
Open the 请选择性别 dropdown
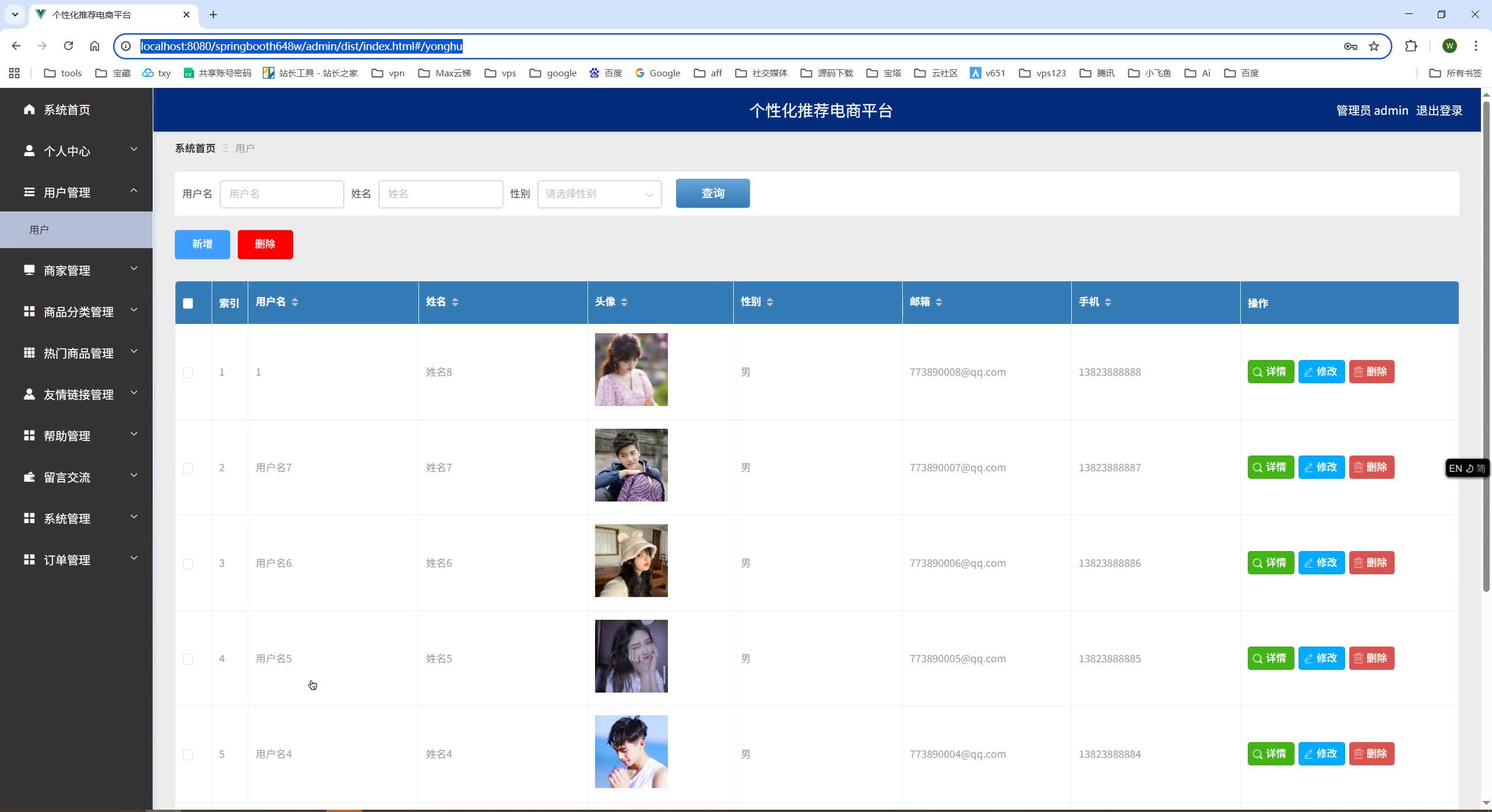point(599,194)
